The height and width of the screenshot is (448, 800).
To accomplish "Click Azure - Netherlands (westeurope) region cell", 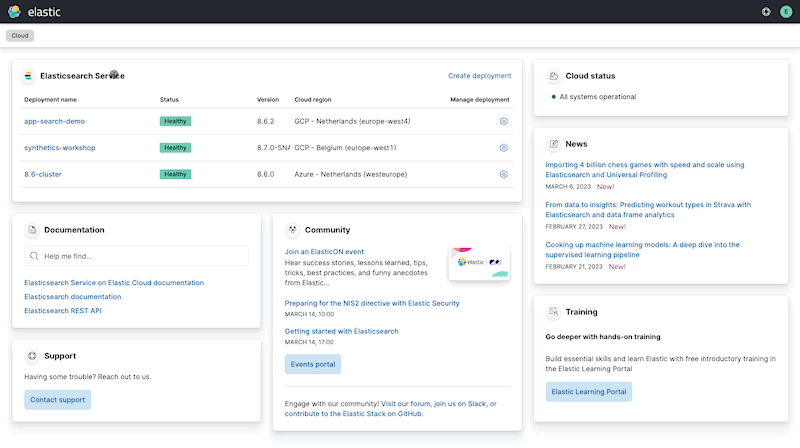I will (351, 175).
